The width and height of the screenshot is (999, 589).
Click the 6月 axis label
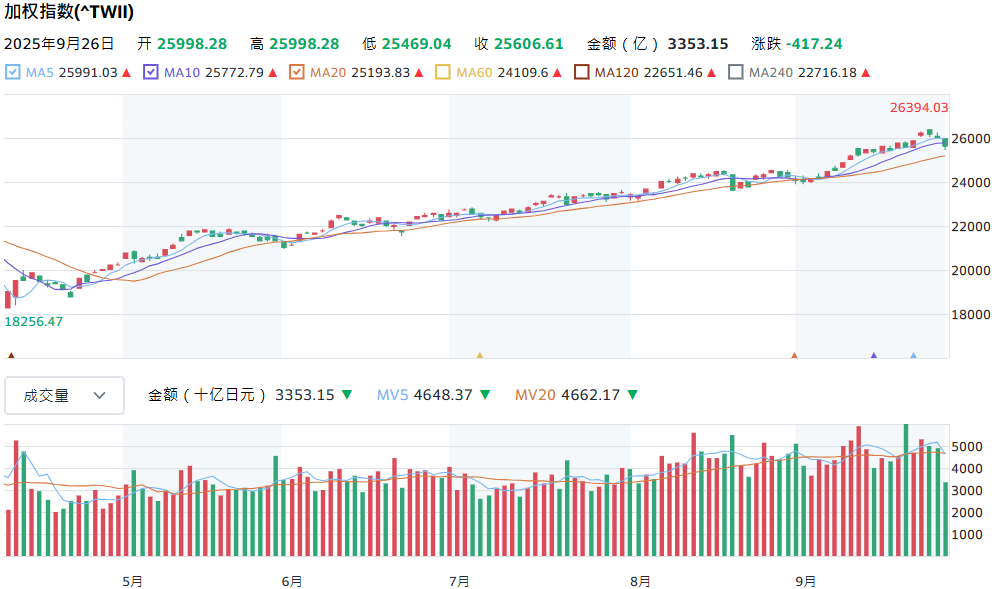[292, 581]
